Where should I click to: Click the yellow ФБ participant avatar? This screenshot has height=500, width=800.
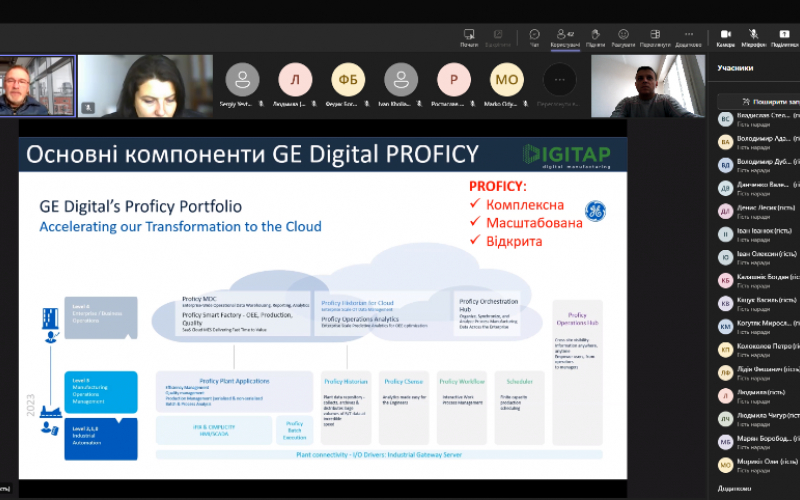click(x=348, y=80)
